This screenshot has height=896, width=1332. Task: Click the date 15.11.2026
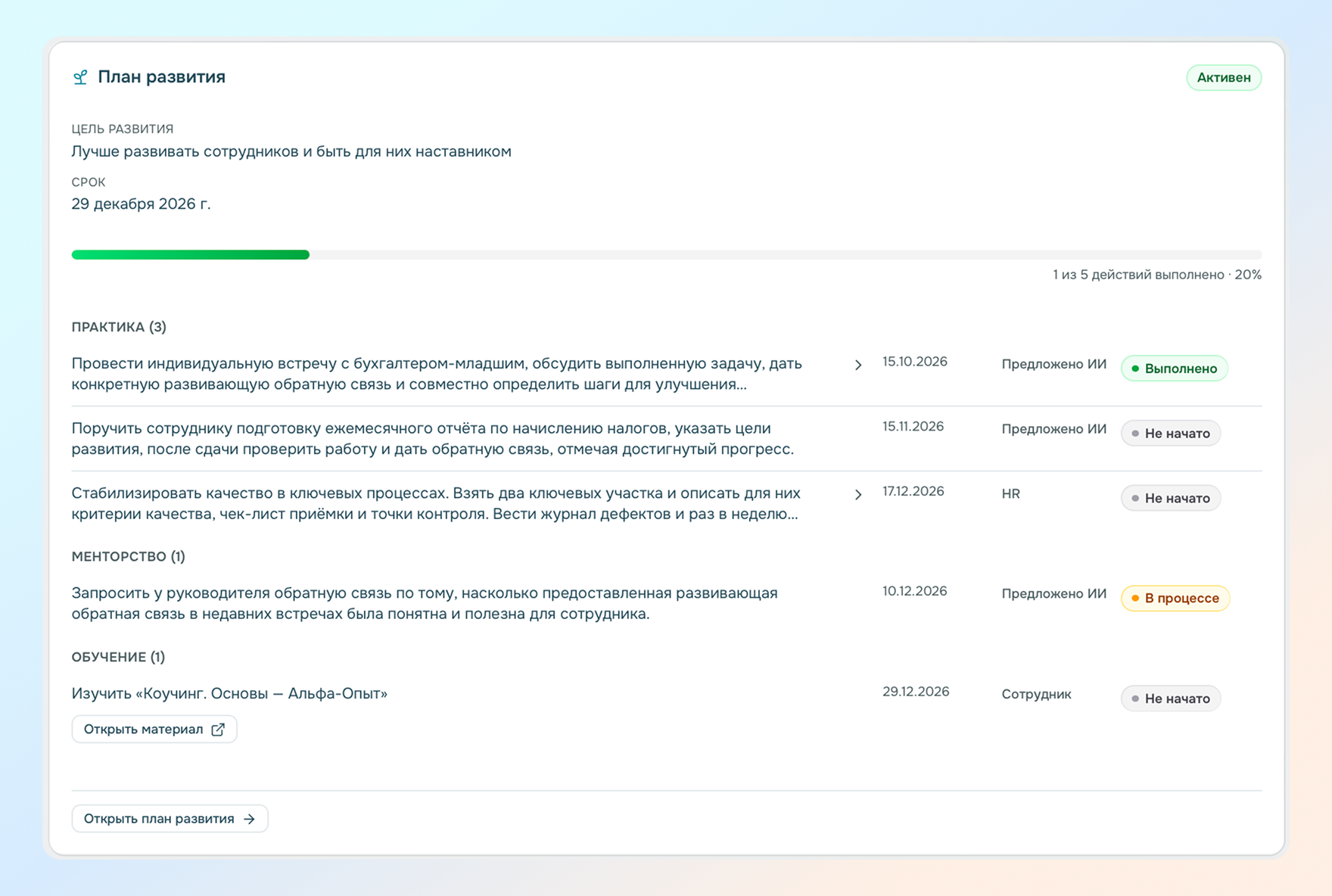tap(913, 427)
